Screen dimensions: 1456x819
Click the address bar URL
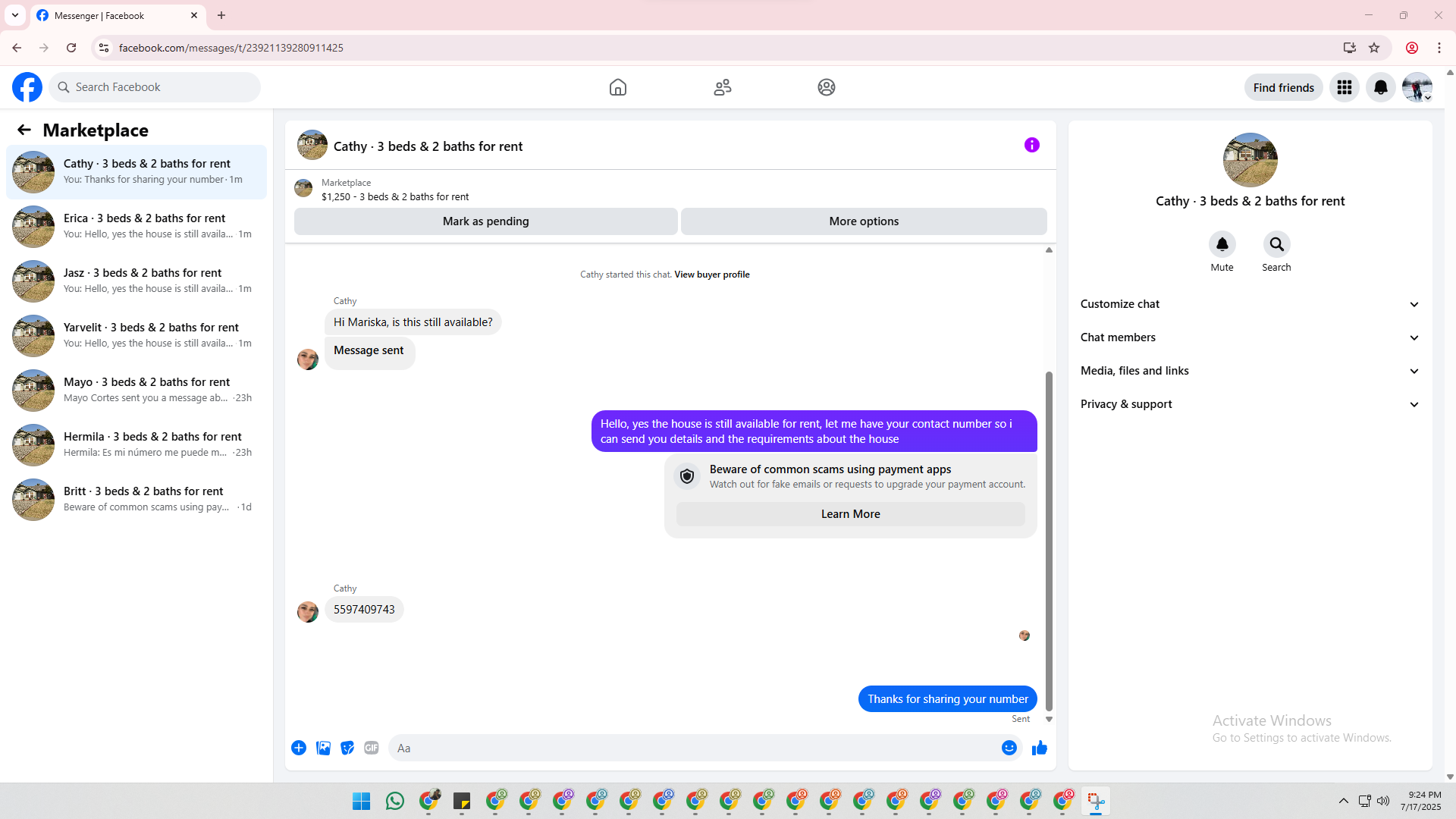(x=231, y=48)
